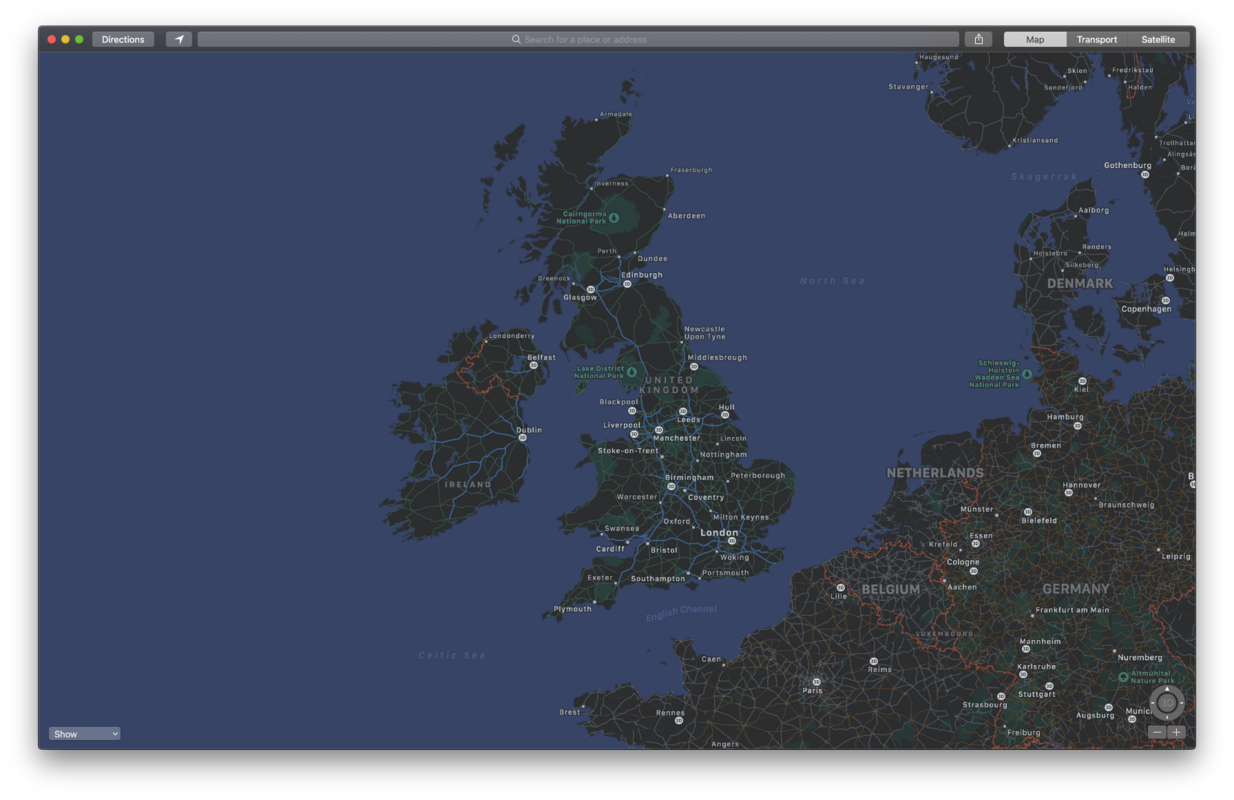Select the DENMARK country label
Screen dimensions: 1234x800
pyautogui.click(x=1080, y=284)
